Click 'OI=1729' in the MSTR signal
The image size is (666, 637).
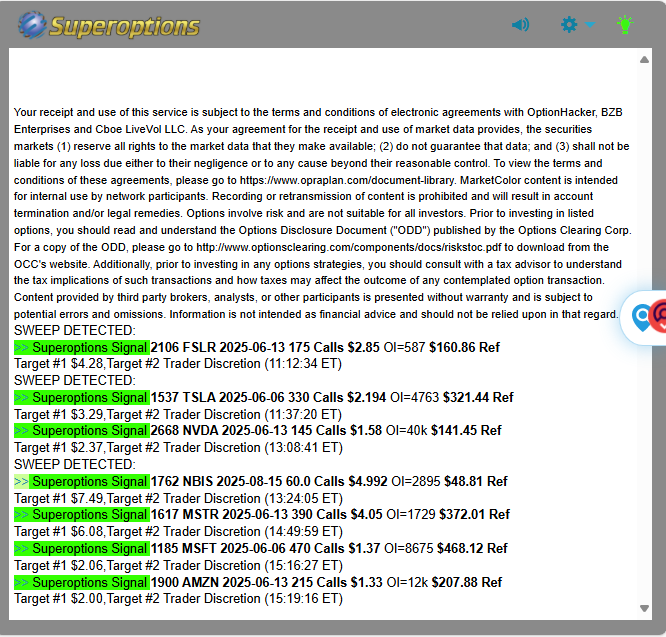pyautogui.click(x=411, y=515)
